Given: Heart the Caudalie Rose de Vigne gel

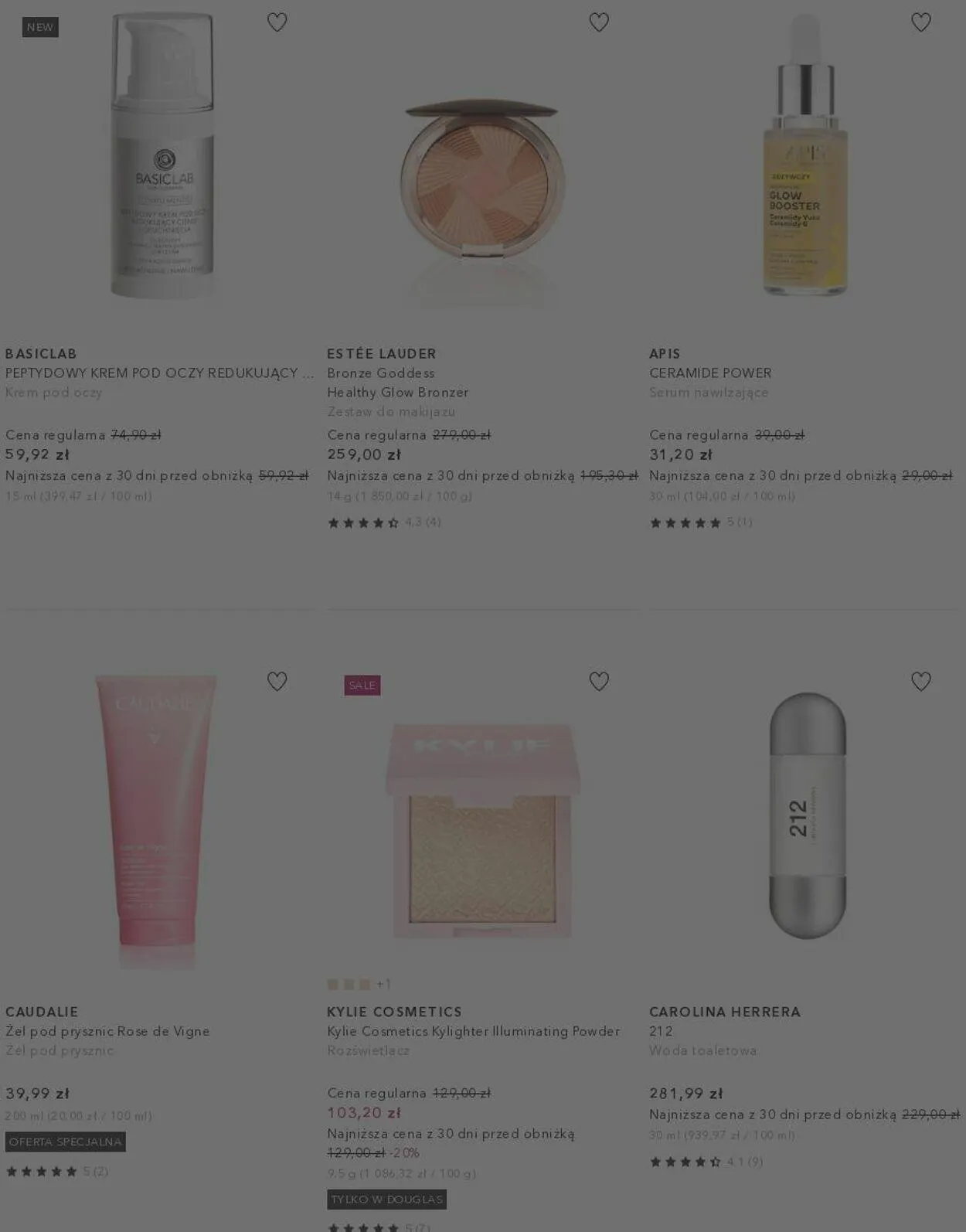Looking at the screenshot, I should click(277, 681).
